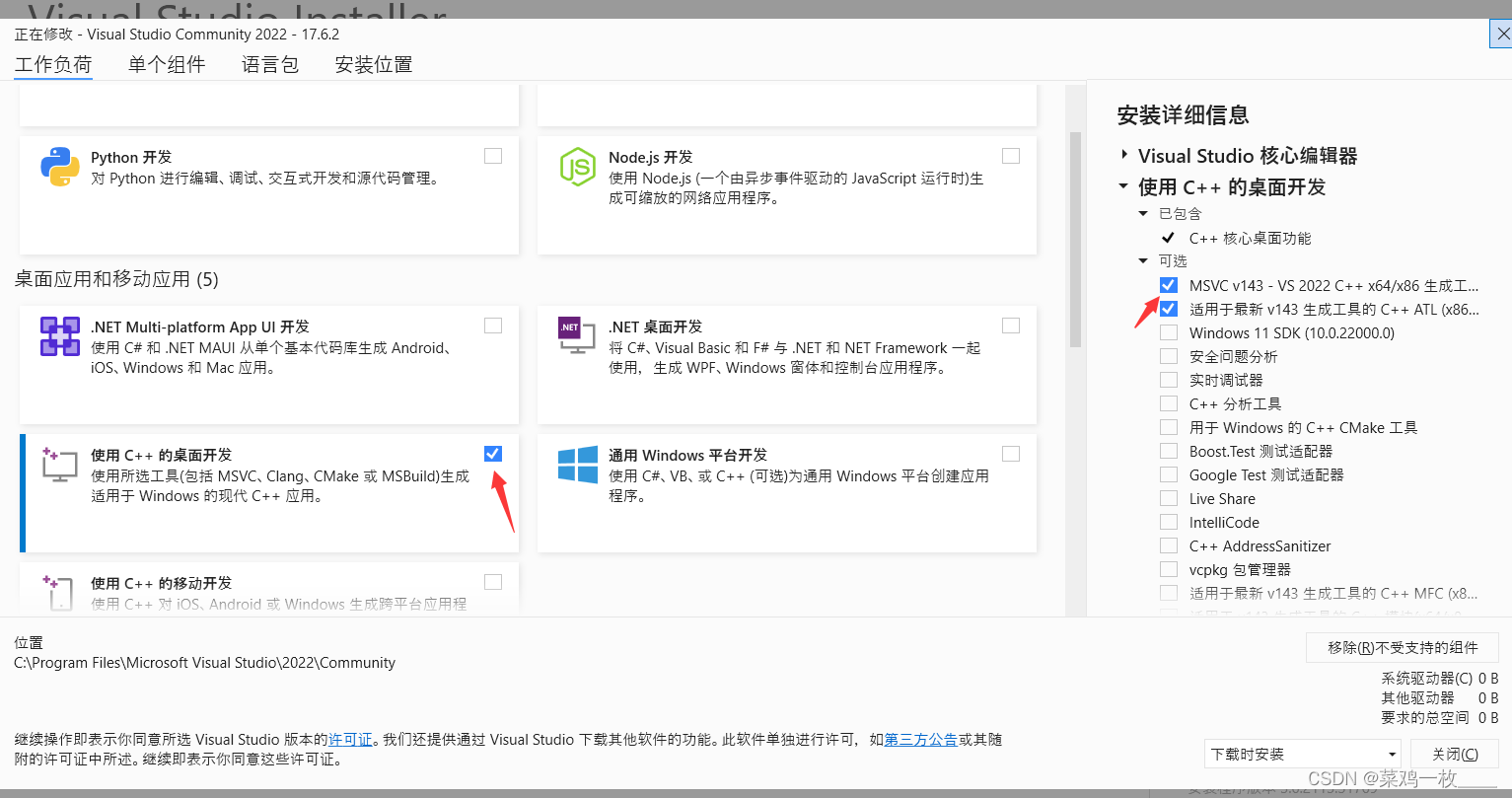The width and height of the screenshot is (1512, 798).
Task: Tick the .NET 桌面开发 checkbox
Action: pos(1011,326)
